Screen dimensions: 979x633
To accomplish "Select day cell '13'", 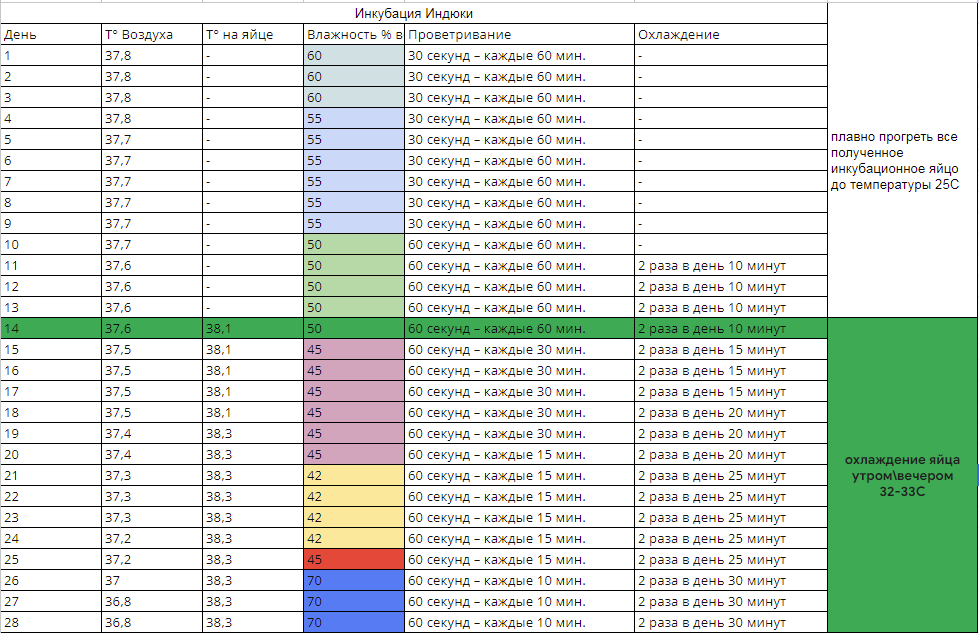I will 51,308.
